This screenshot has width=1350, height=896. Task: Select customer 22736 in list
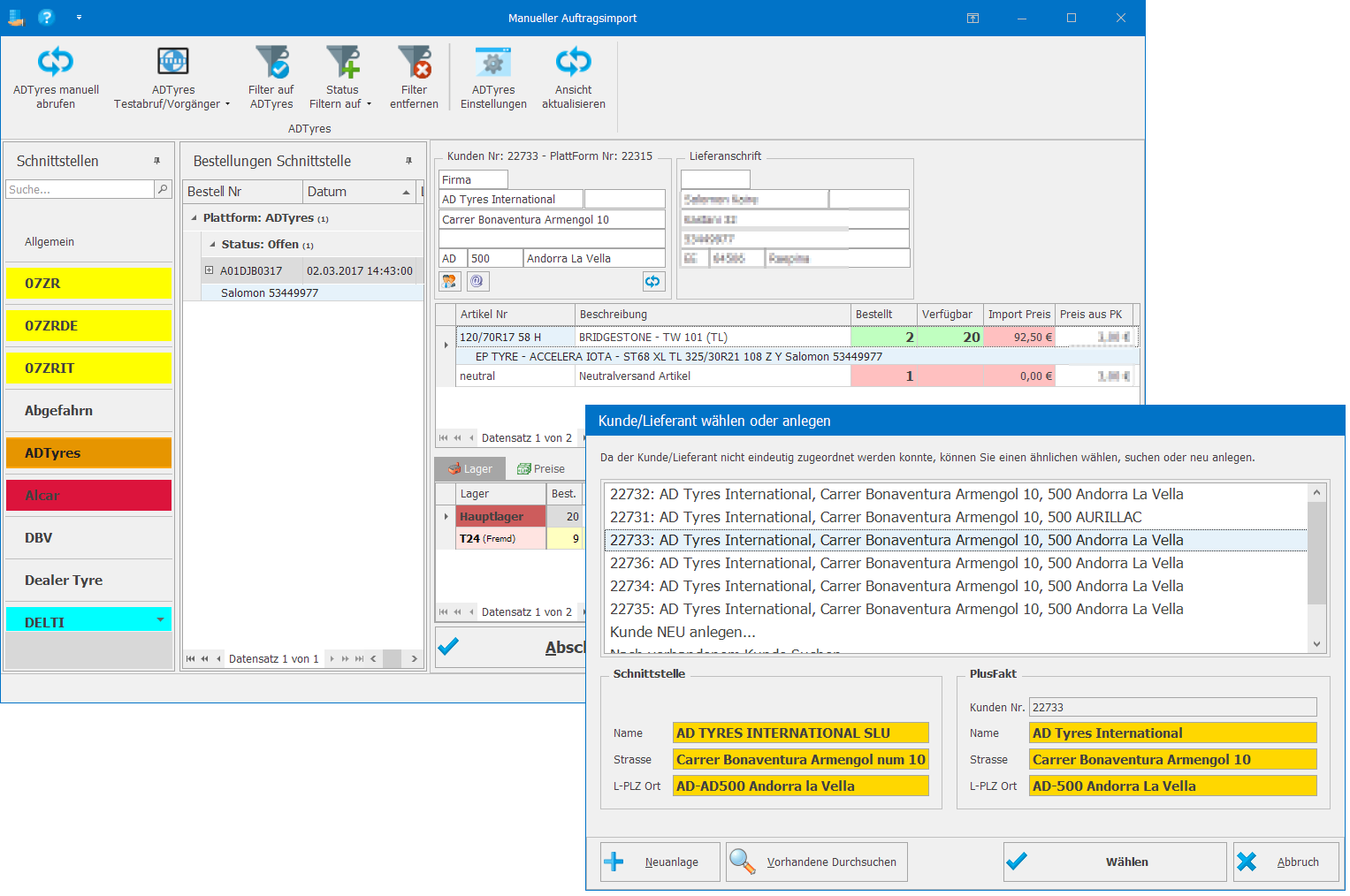point(956,563)
